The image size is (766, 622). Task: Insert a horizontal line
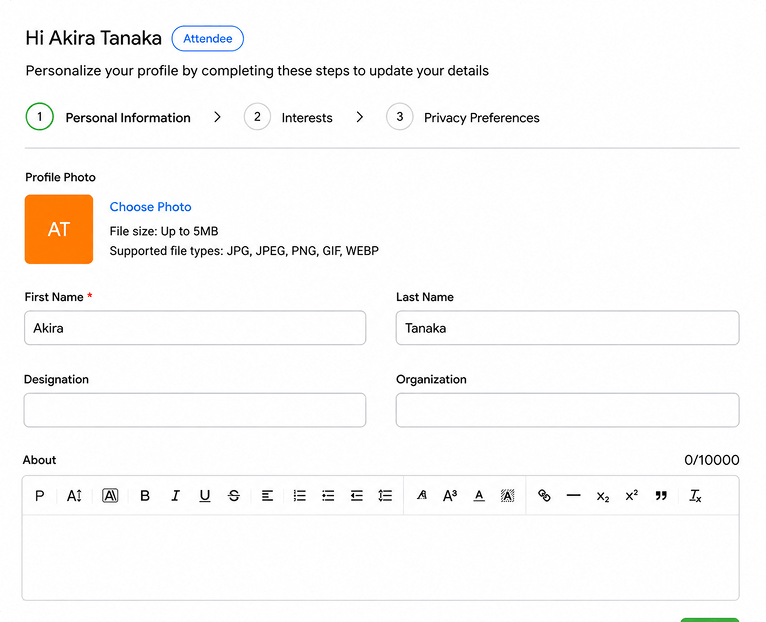[574, 496]
